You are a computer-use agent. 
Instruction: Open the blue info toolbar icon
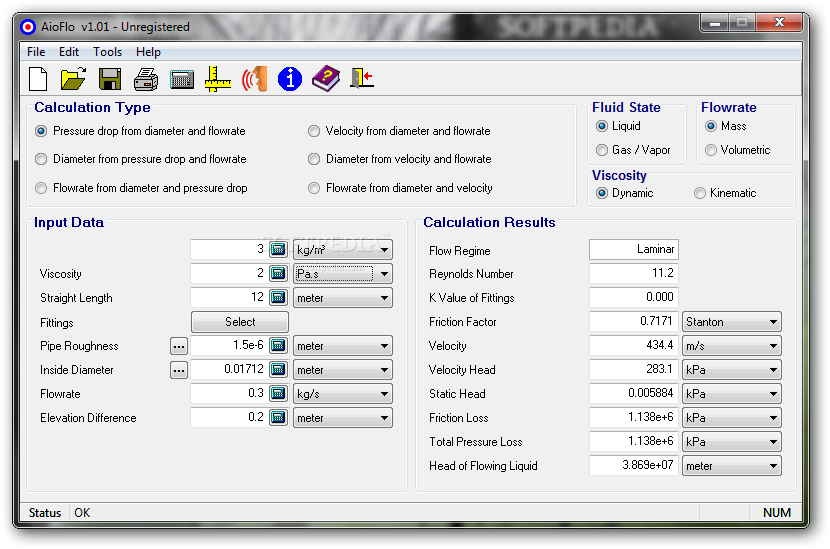pyautogui.click(x=290, y=79)
